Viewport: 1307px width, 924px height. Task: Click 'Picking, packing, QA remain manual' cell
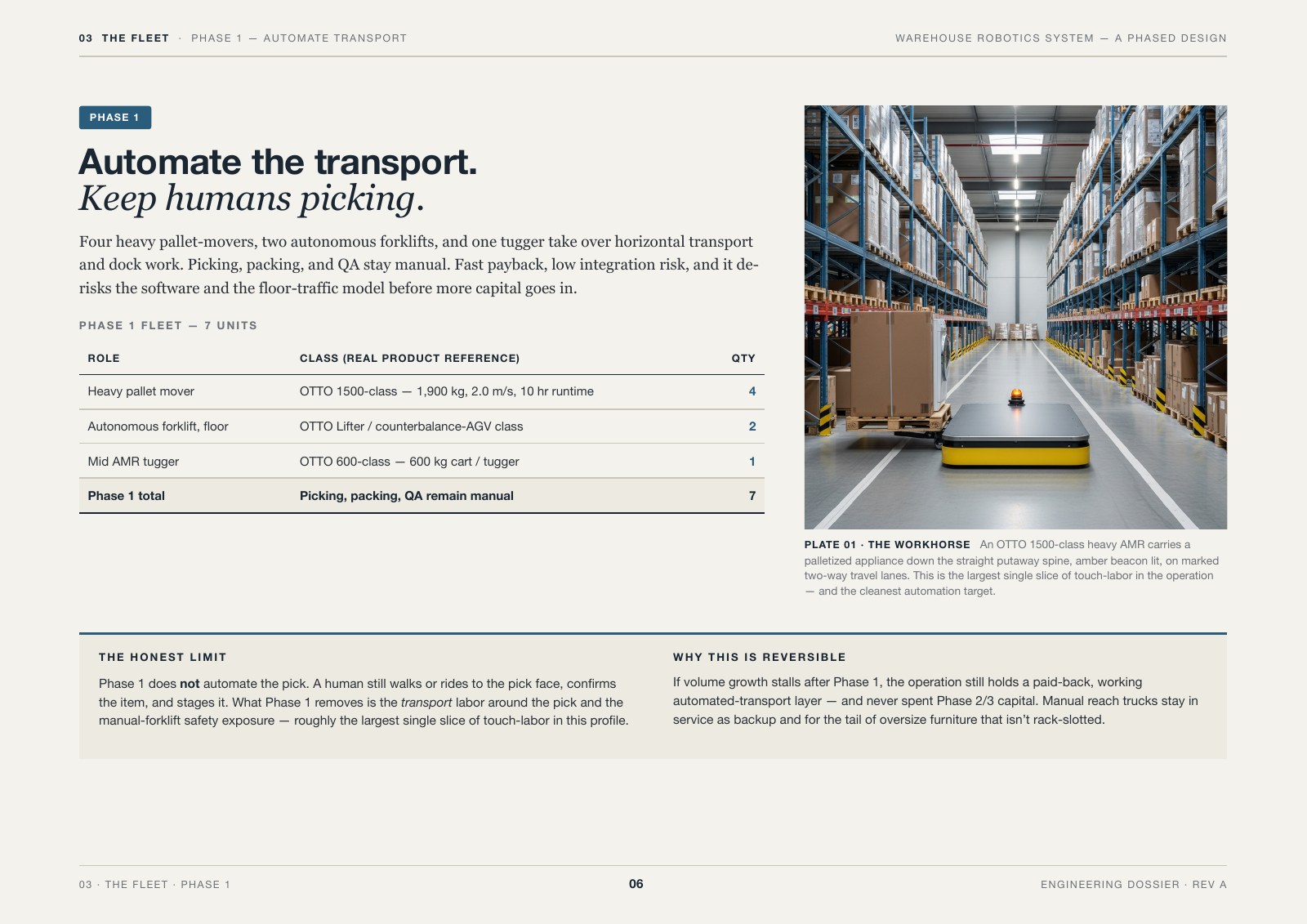coord(407,496)
